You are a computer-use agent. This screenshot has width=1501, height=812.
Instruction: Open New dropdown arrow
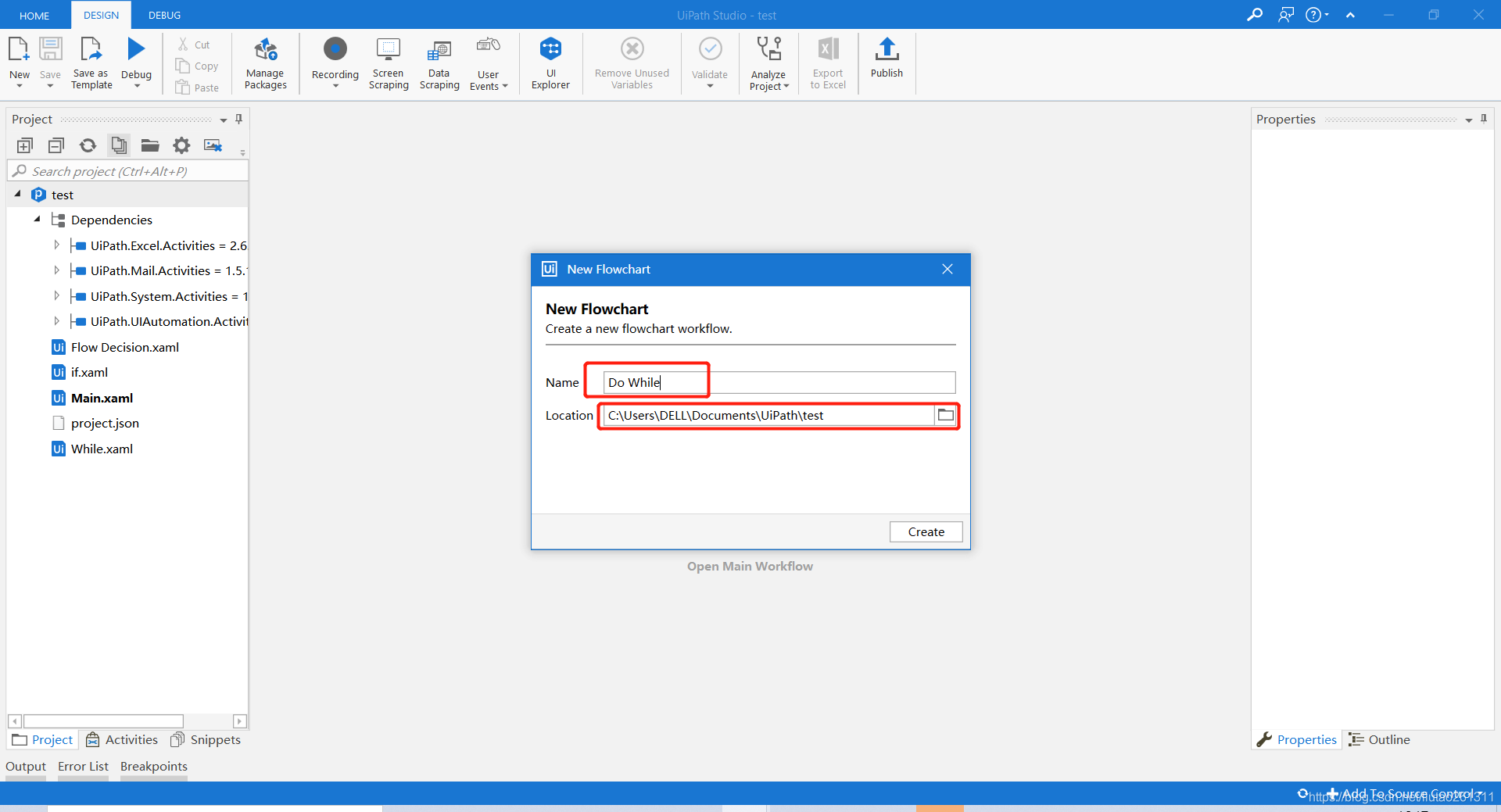[20, 85]
